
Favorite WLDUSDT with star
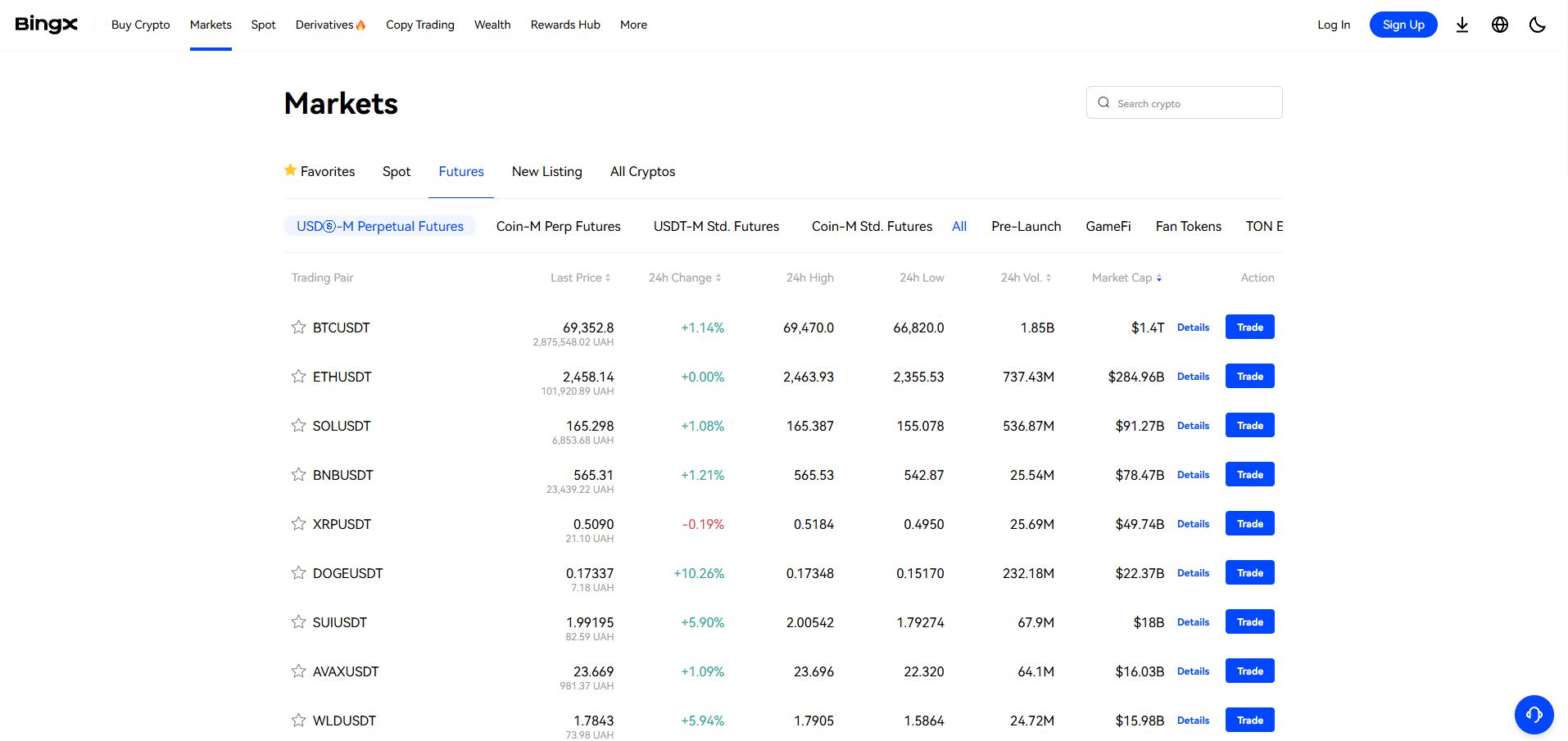point(298,720)
